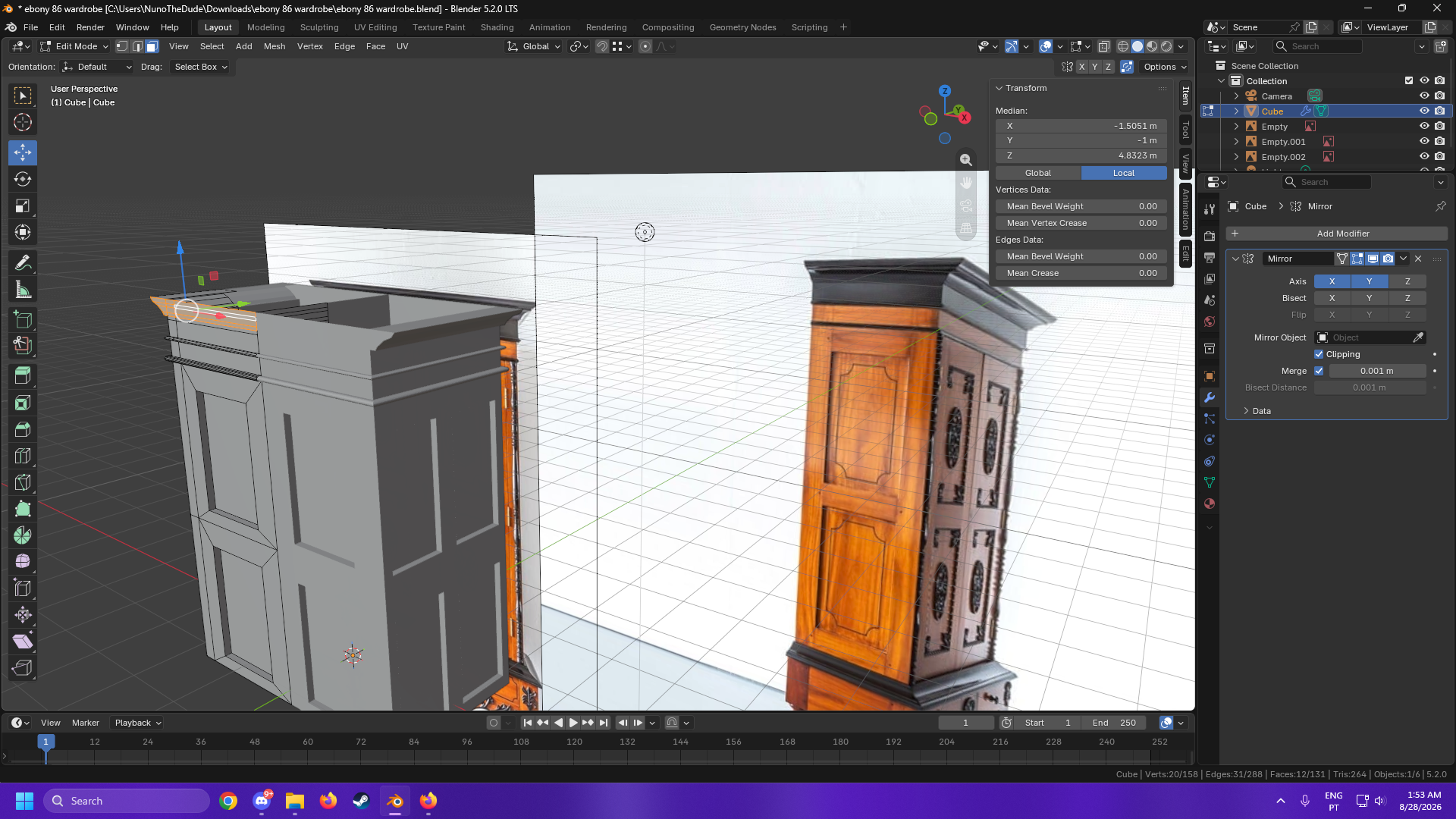Open the Modifiers properties tab
Image resolution: width=1456 pixels, height=819 pixels.
tap(1210, 397)
